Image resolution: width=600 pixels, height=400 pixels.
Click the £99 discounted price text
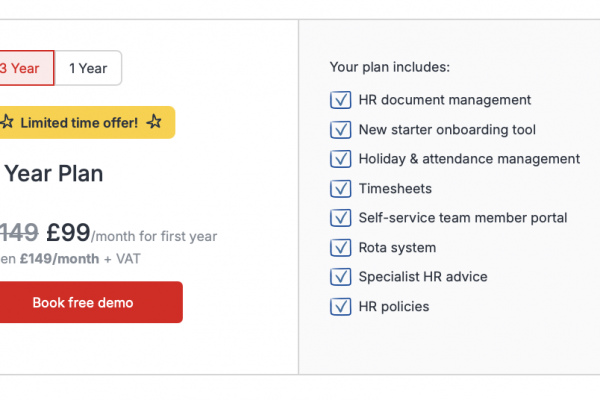point(68,232)
